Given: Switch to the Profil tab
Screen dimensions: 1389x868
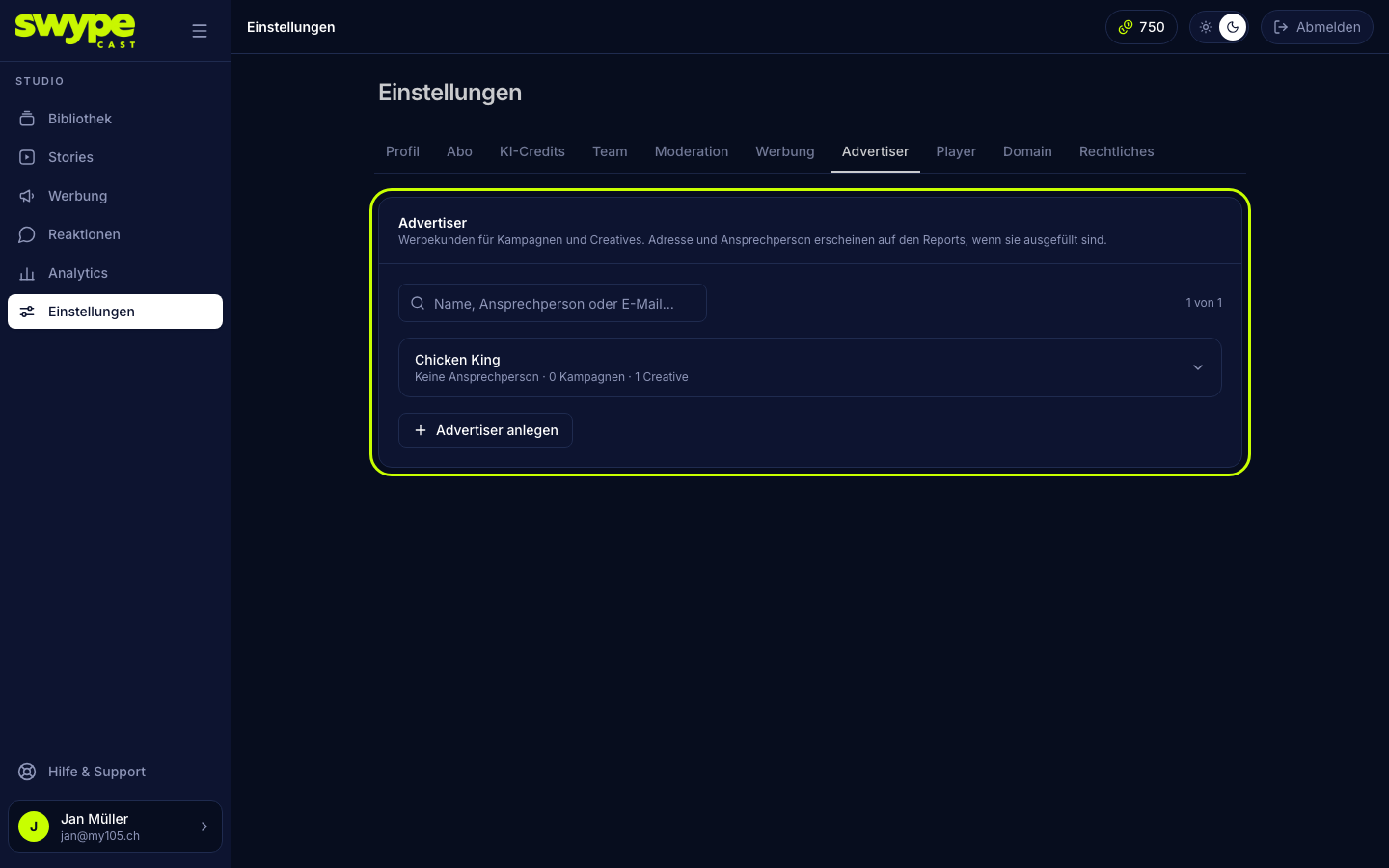Looking at the screenshot, I should coord(402,151).
